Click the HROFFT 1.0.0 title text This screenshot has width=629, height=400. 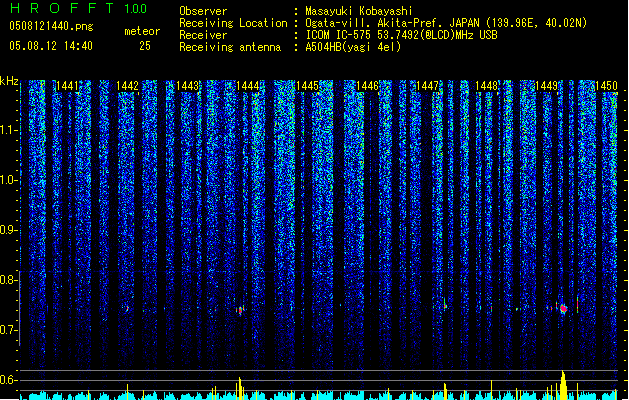(x=79, y=8)
